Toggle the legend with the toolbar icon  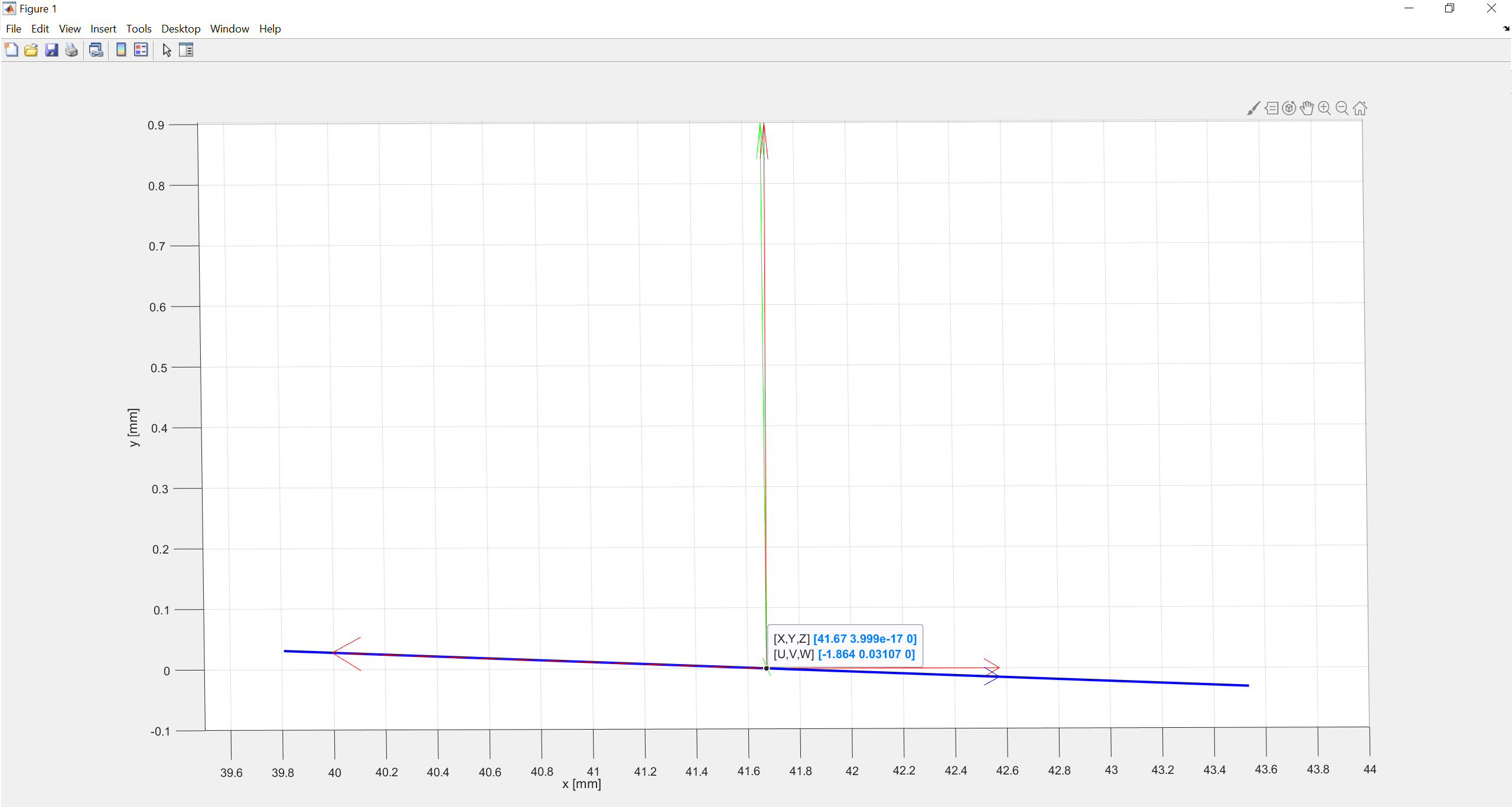tap(141, 50)
